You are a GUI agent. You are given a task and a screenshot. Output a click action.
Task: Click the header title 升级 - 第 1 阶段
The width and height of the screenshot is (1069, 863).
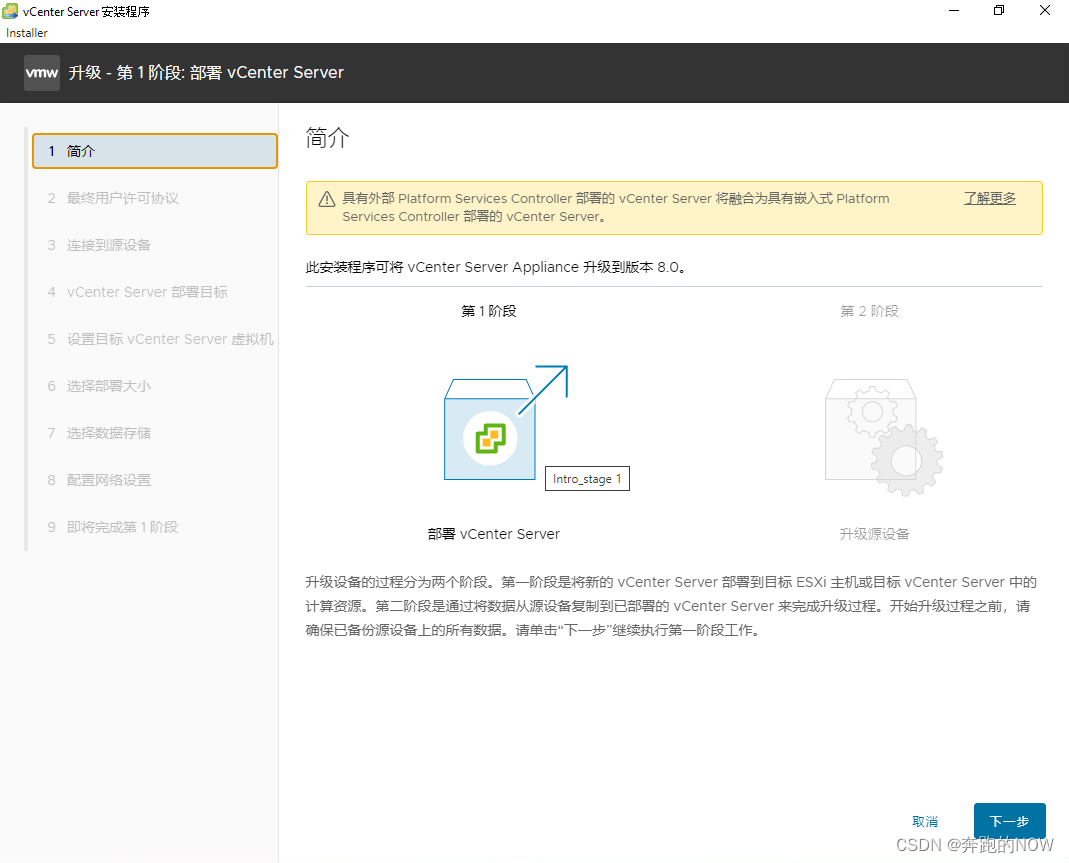click(x=206, y=72)
